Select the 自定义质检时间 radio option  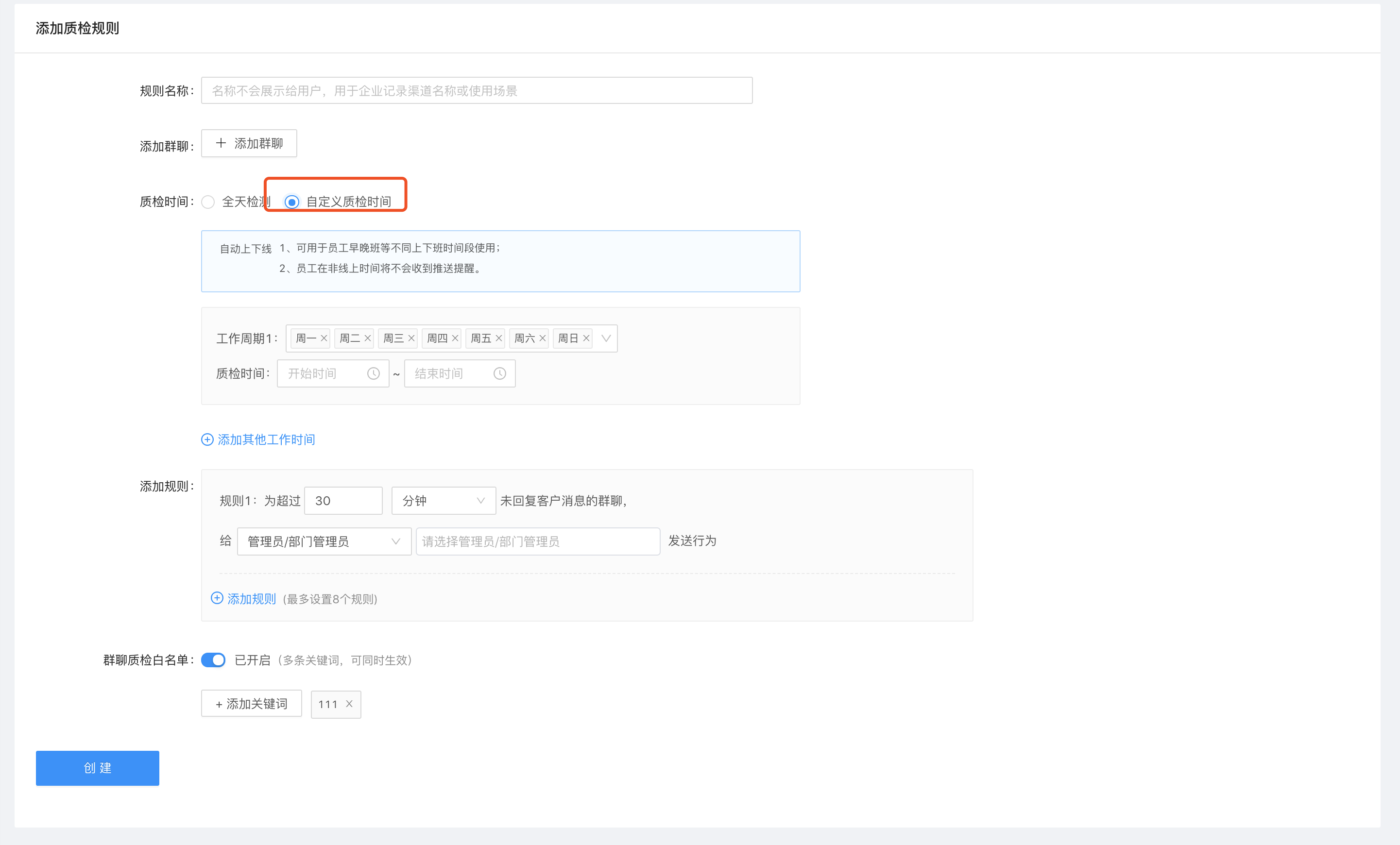click(292, 202)
